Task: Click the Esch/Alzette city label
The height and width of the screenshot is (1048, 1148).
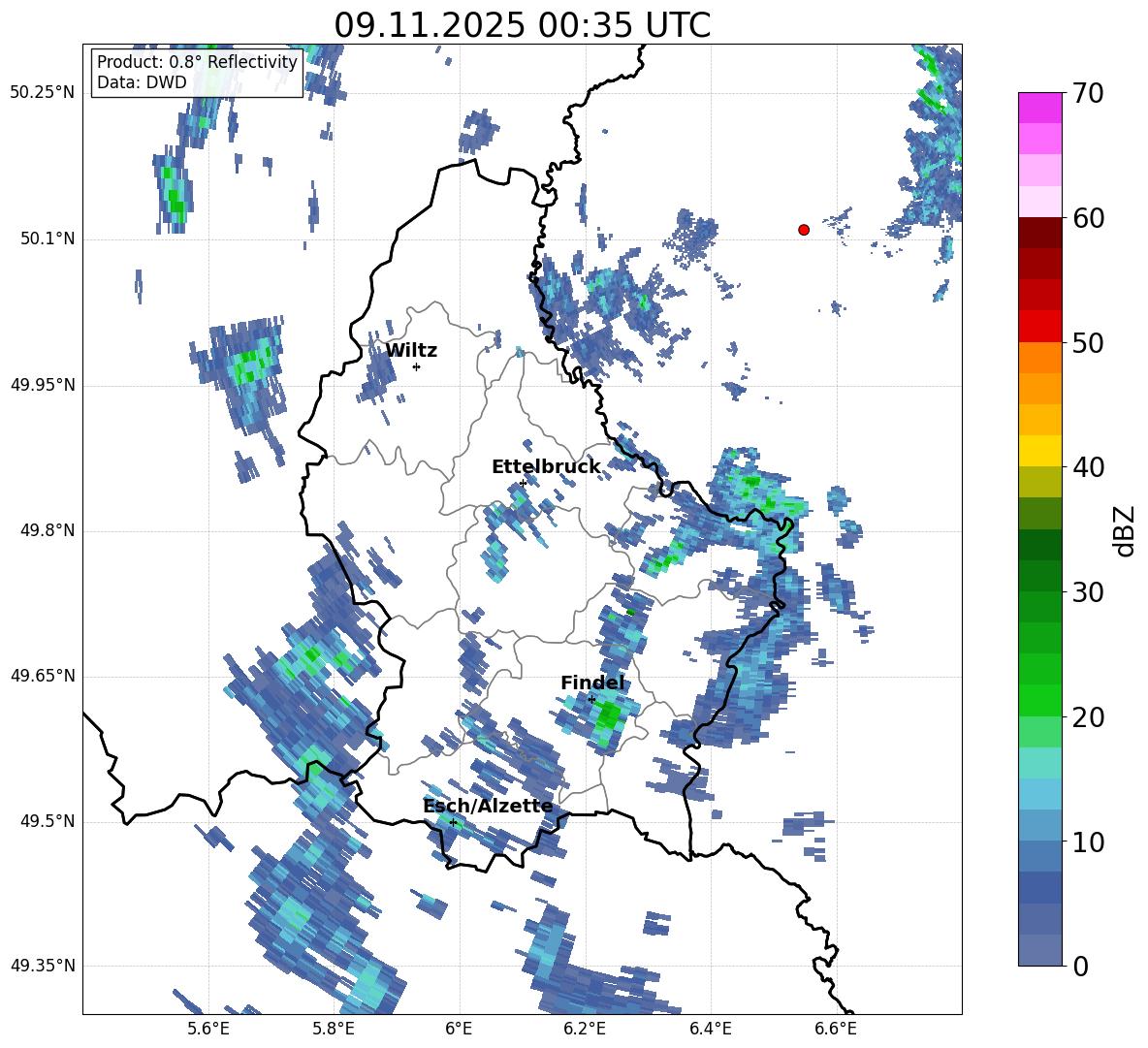Action: (488, 807)
